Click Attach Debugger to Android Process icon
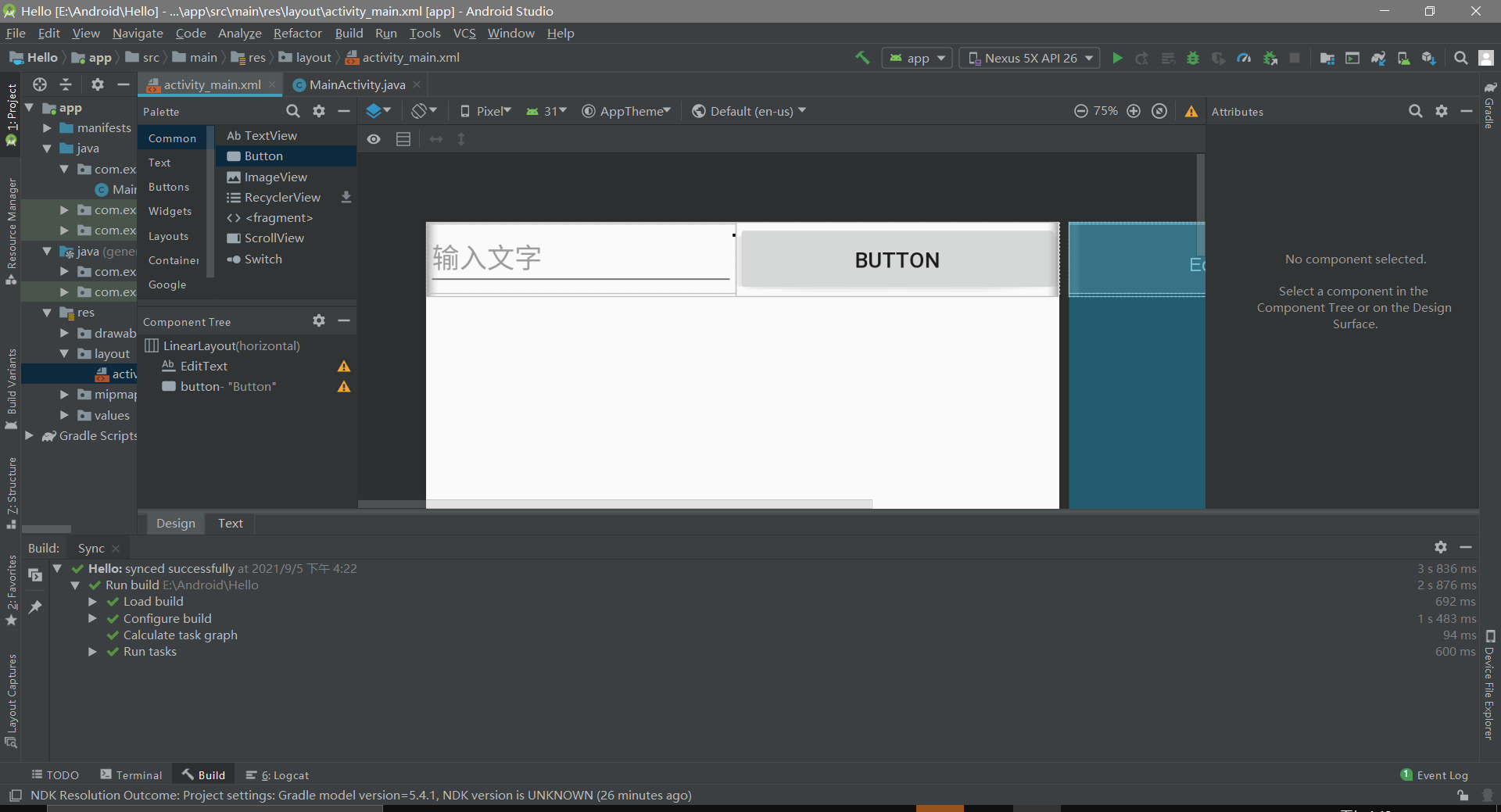 tap(1270, 58)
